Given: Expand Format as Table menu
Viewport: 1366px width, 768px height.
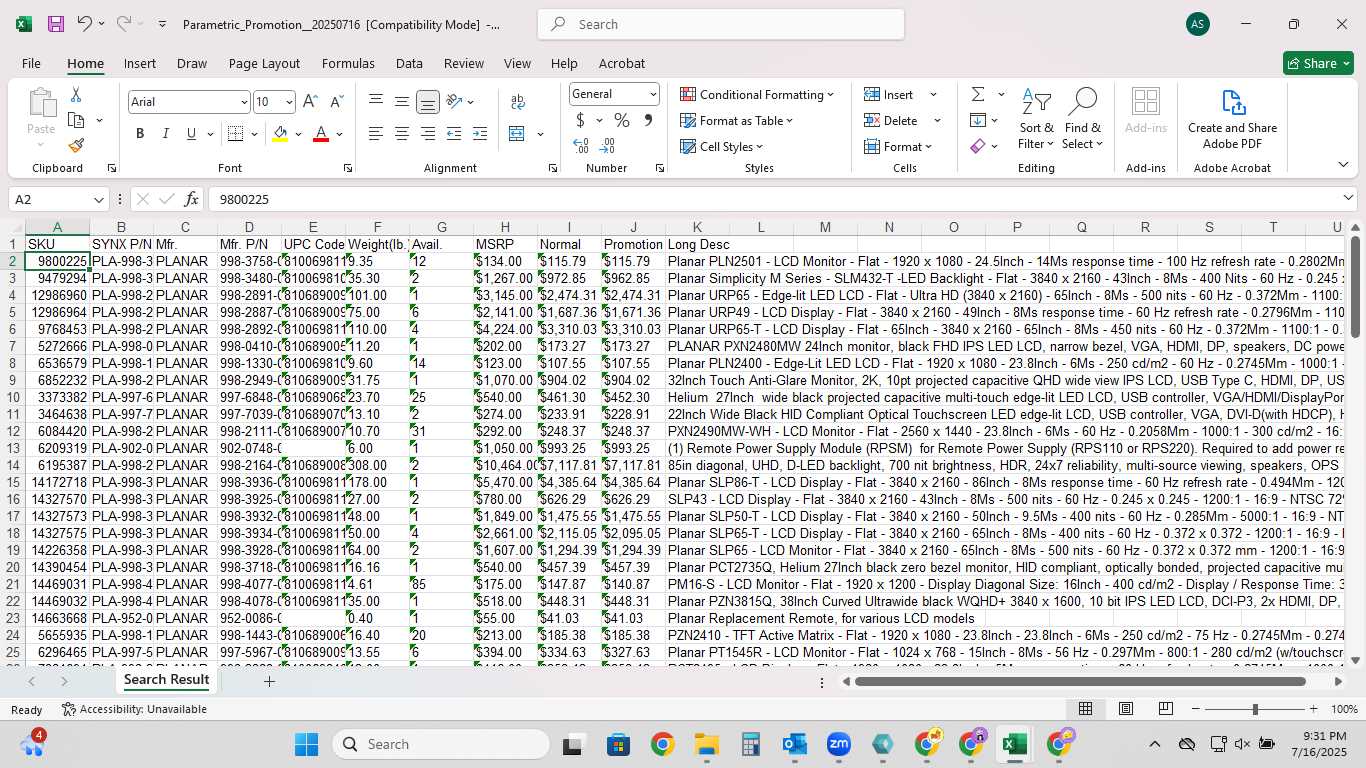Looking at the screenshot, I should (737, 120).
